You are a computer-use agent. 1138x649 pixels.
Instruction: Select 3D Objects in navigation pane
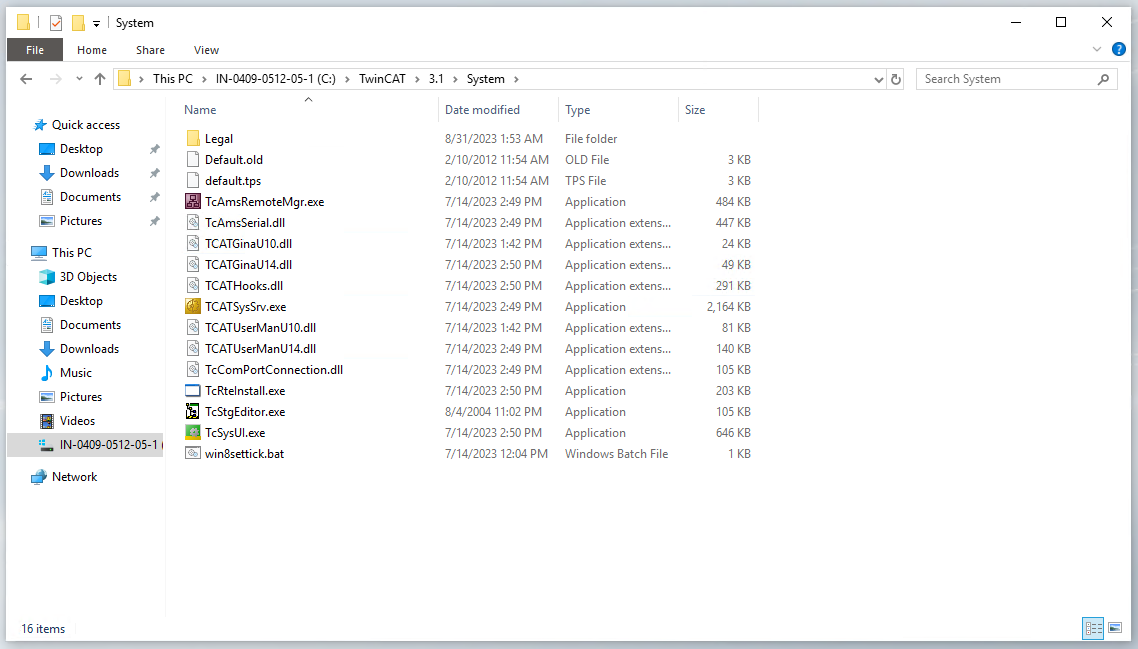click(x=88, y=277)
